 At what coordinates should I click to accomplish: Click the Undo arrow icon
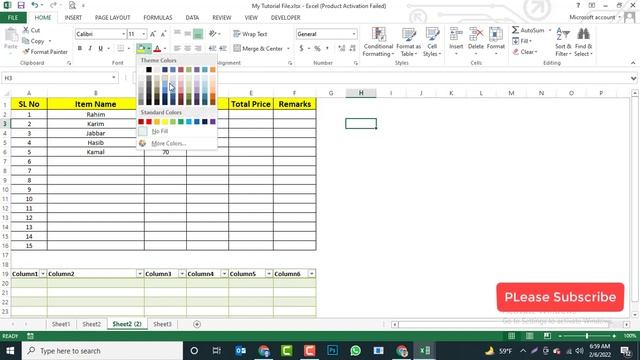35,5
